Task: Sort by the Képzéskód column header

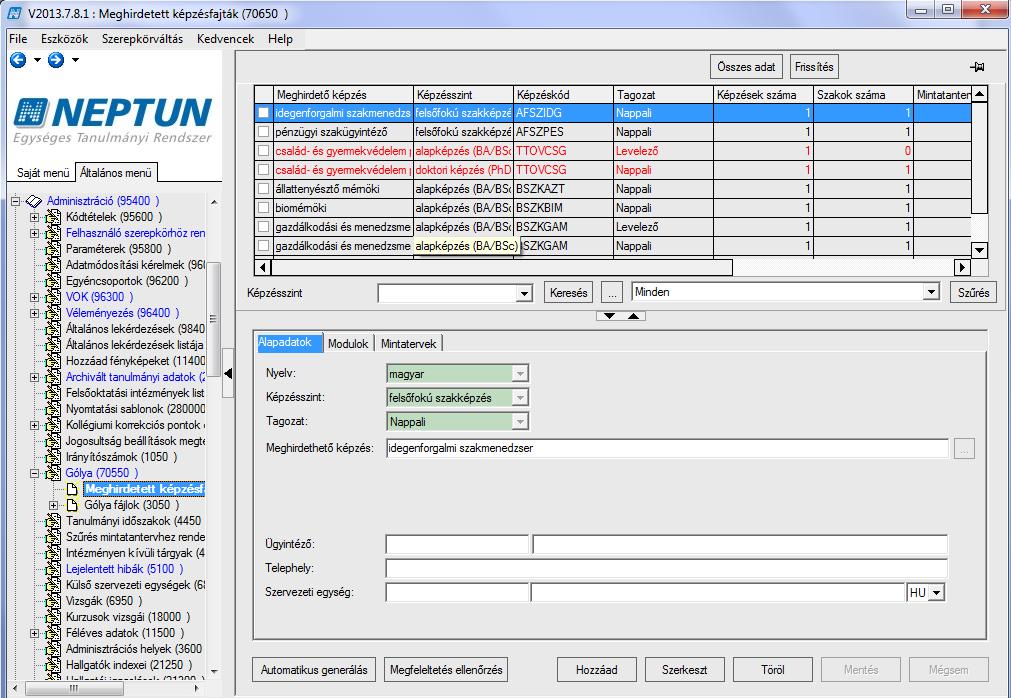Action: [564, 95]
